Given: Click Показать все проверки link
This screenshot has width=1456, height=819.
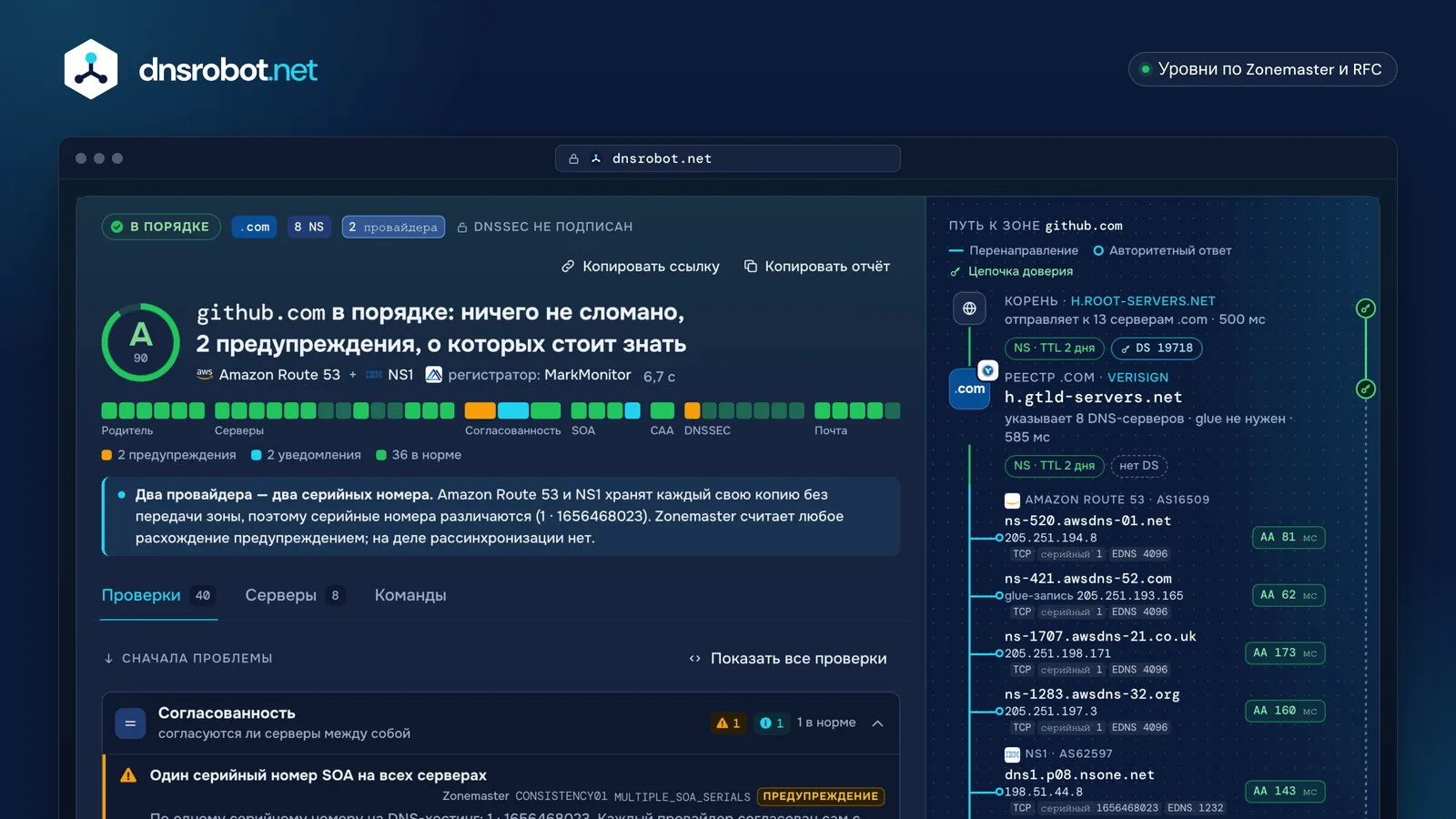Looking at the screenshot, I should (788, 659).
